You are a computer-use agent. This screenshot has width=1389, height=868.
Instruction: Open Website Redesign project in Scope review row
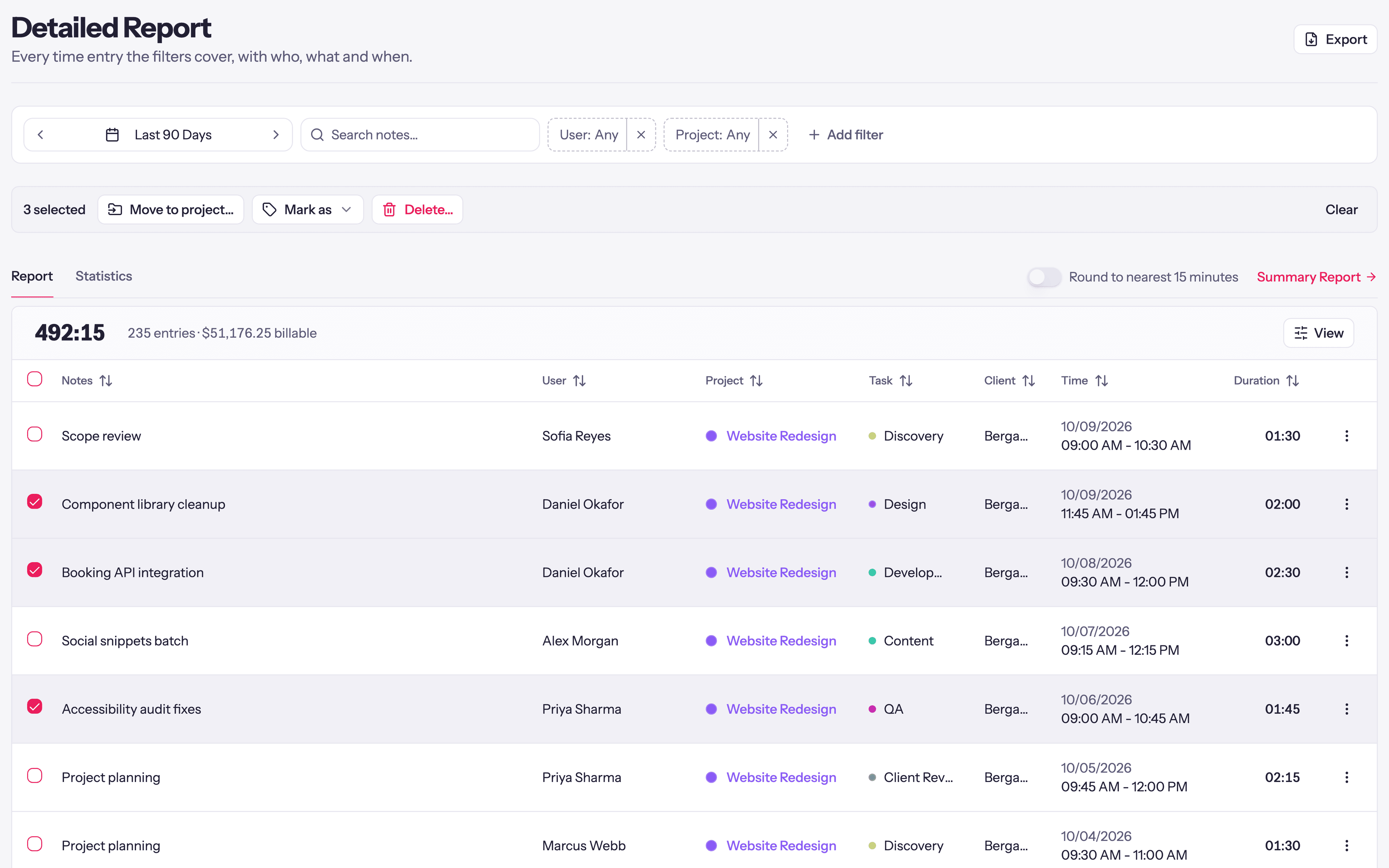click(781, 436)
